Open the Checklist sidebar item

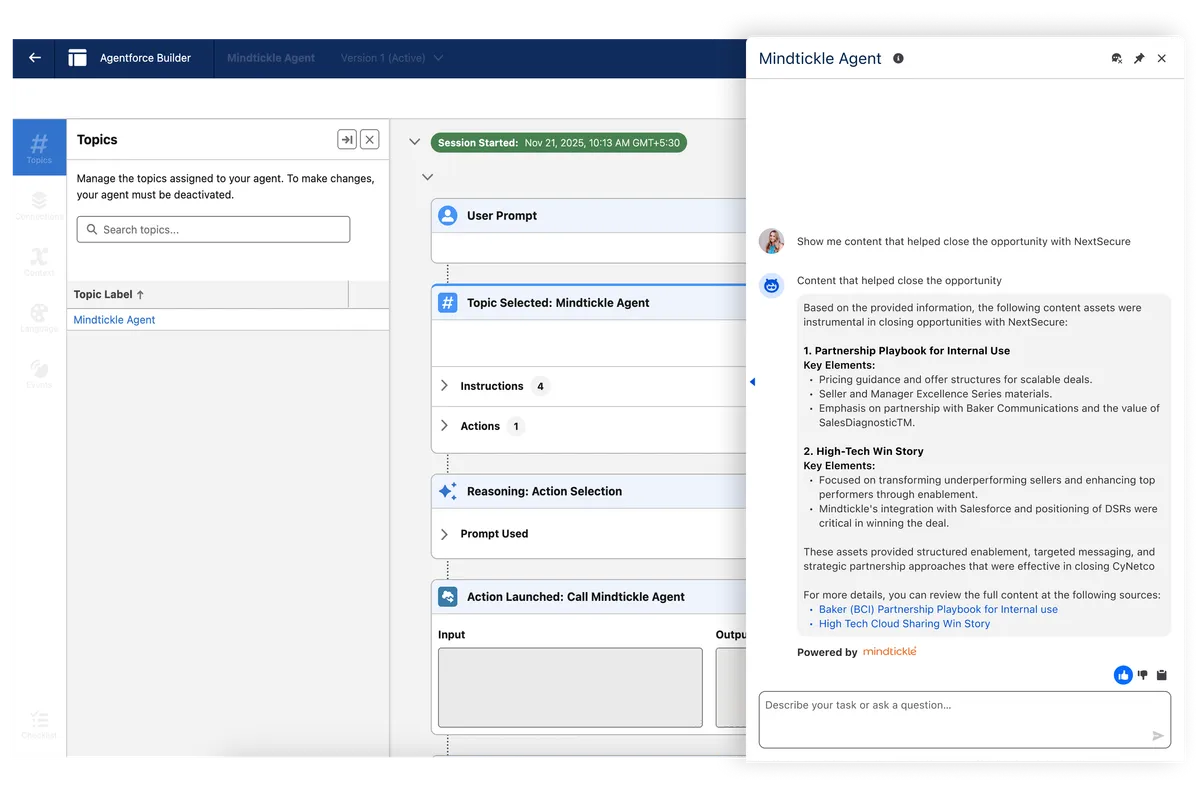pyautogui.click(x=39, y=724)
